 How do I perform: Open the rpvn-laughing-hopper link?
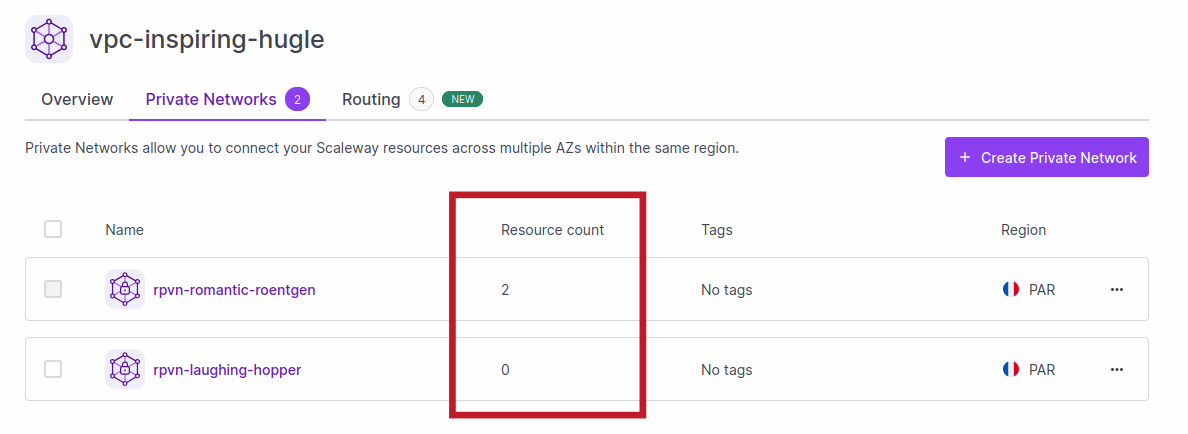click(x=227, y=370)
